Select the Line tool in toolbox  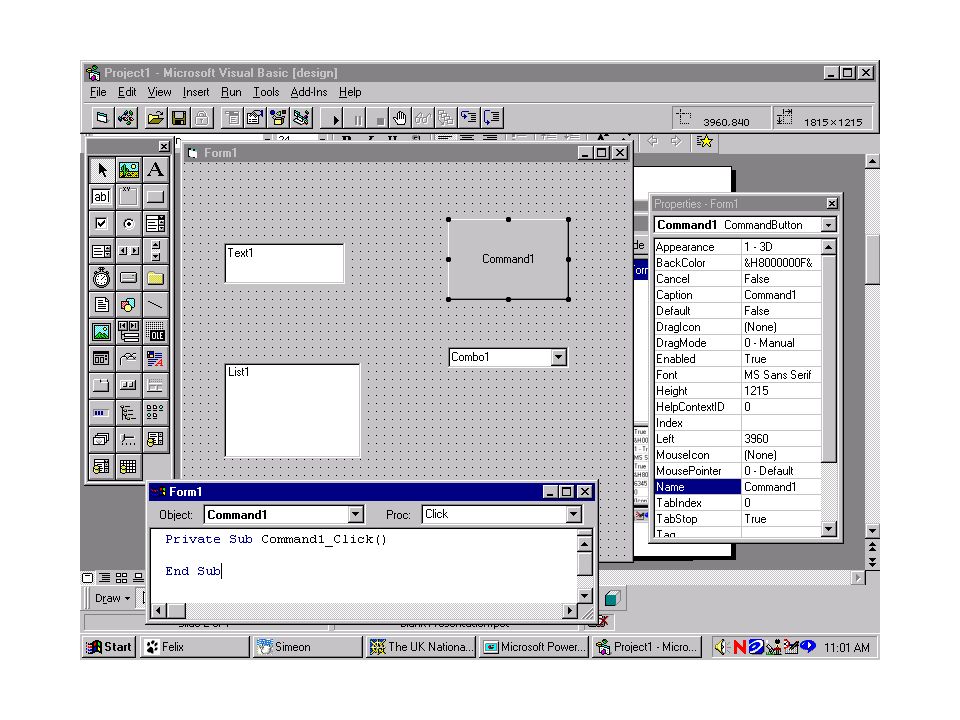pyautogui.click(x=156, y=305)
